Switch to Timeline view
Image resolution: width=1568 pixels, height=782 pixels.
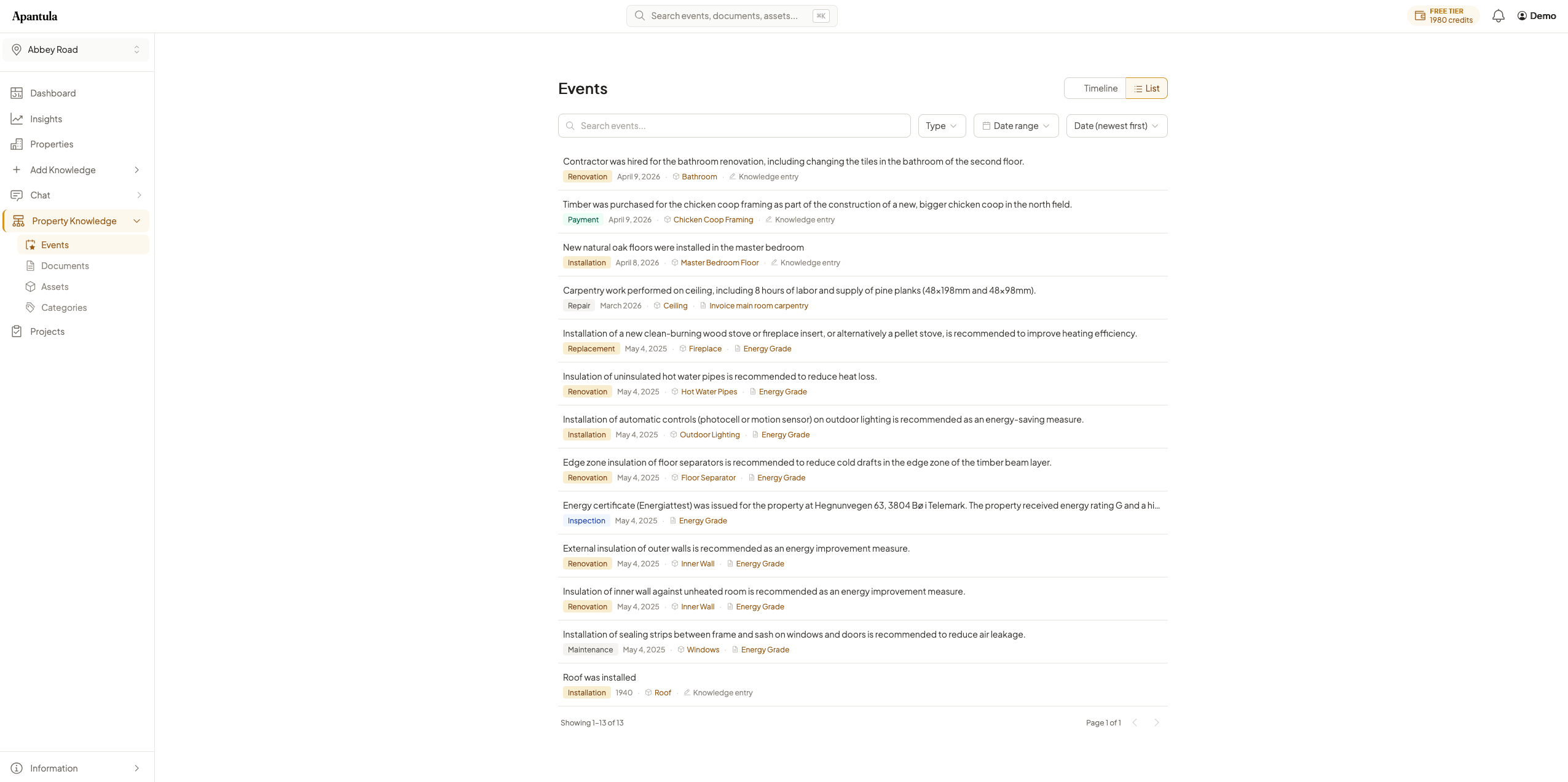click(x=1095, y=88)
